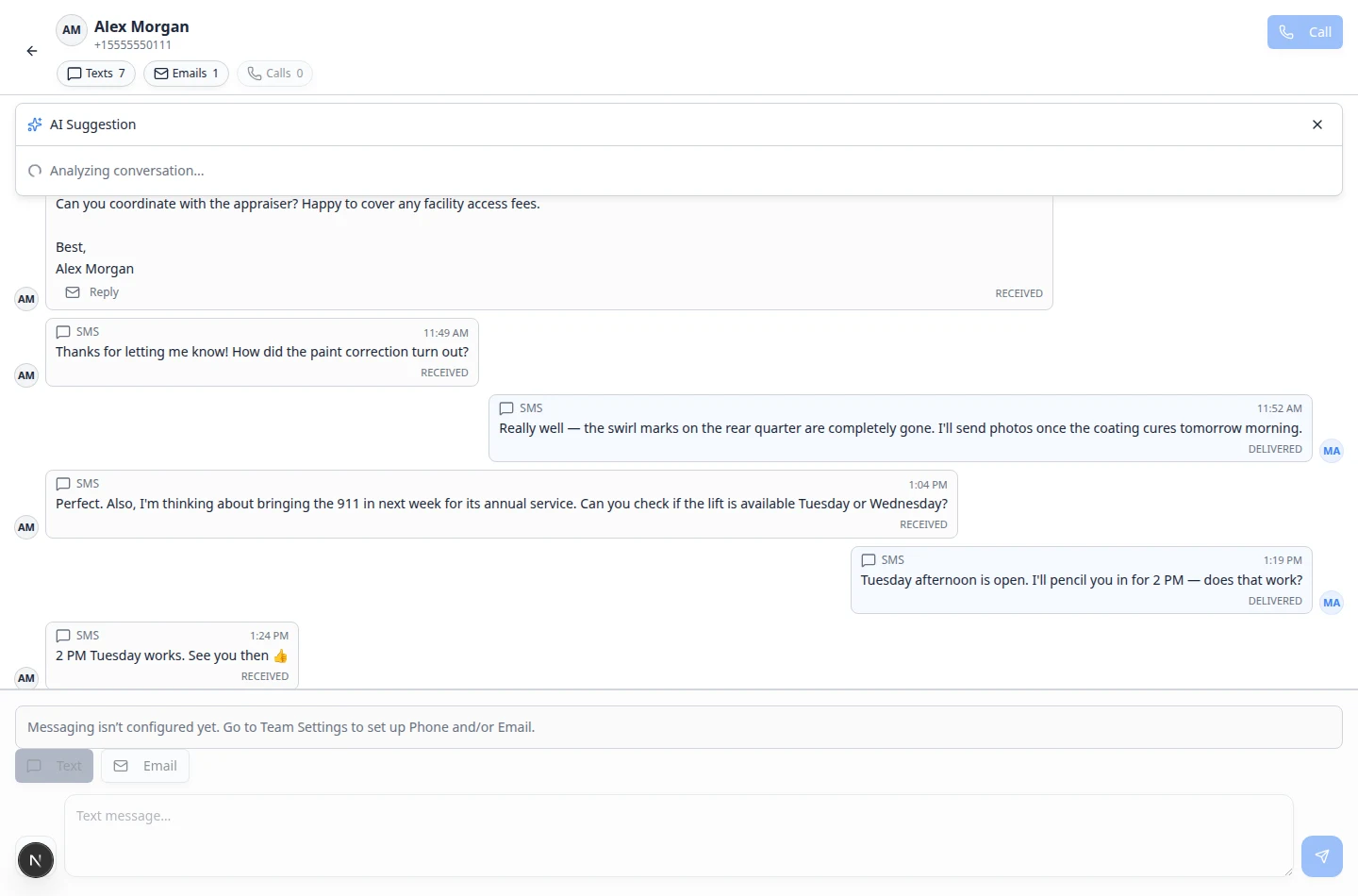The image size is (1358, 896).
Task: Switch composer to Text mode
Action: [x=54, y=766]
